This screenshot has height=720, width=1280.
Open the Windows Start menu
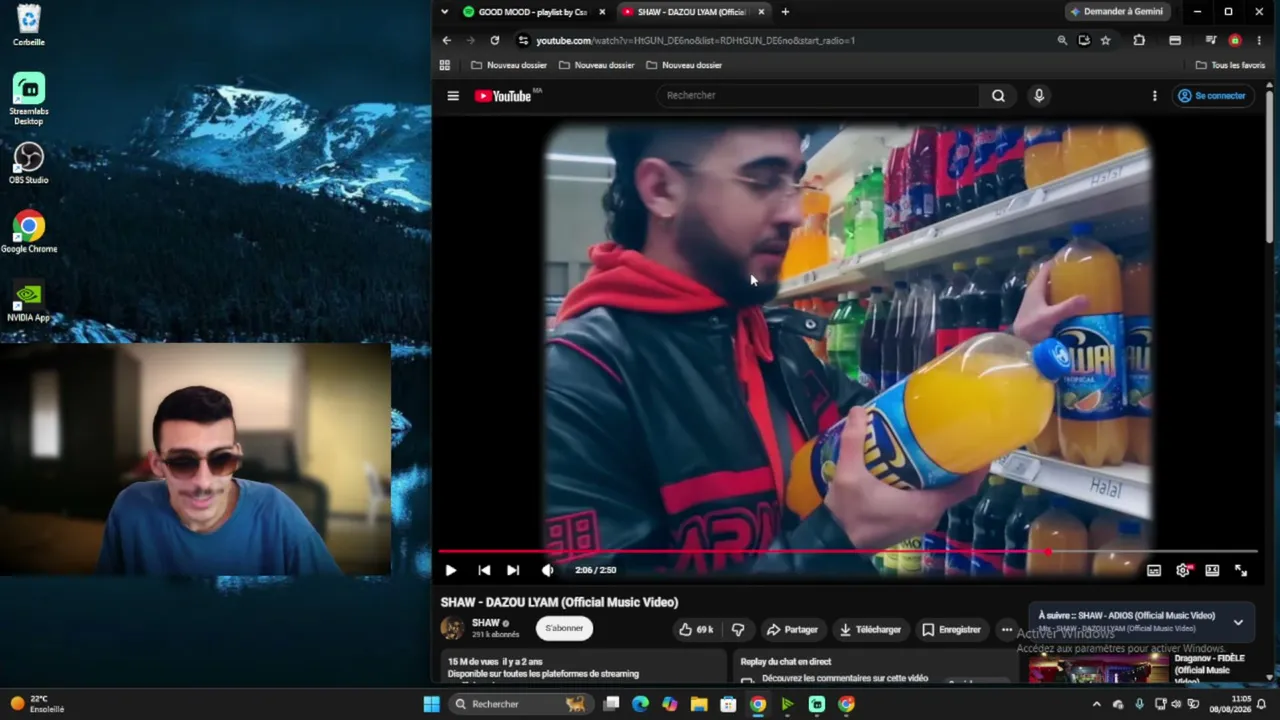(x=431, y=704)
